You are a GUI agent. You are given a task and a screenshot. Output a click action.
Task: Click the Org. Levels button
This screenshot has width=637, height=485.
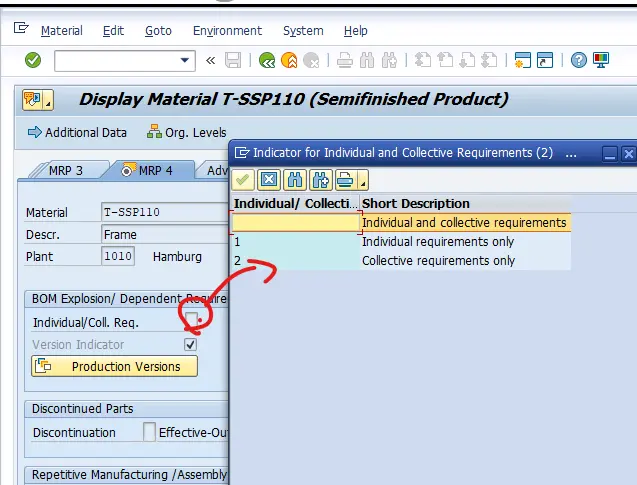pyautogui.click(x=186, y=132)
